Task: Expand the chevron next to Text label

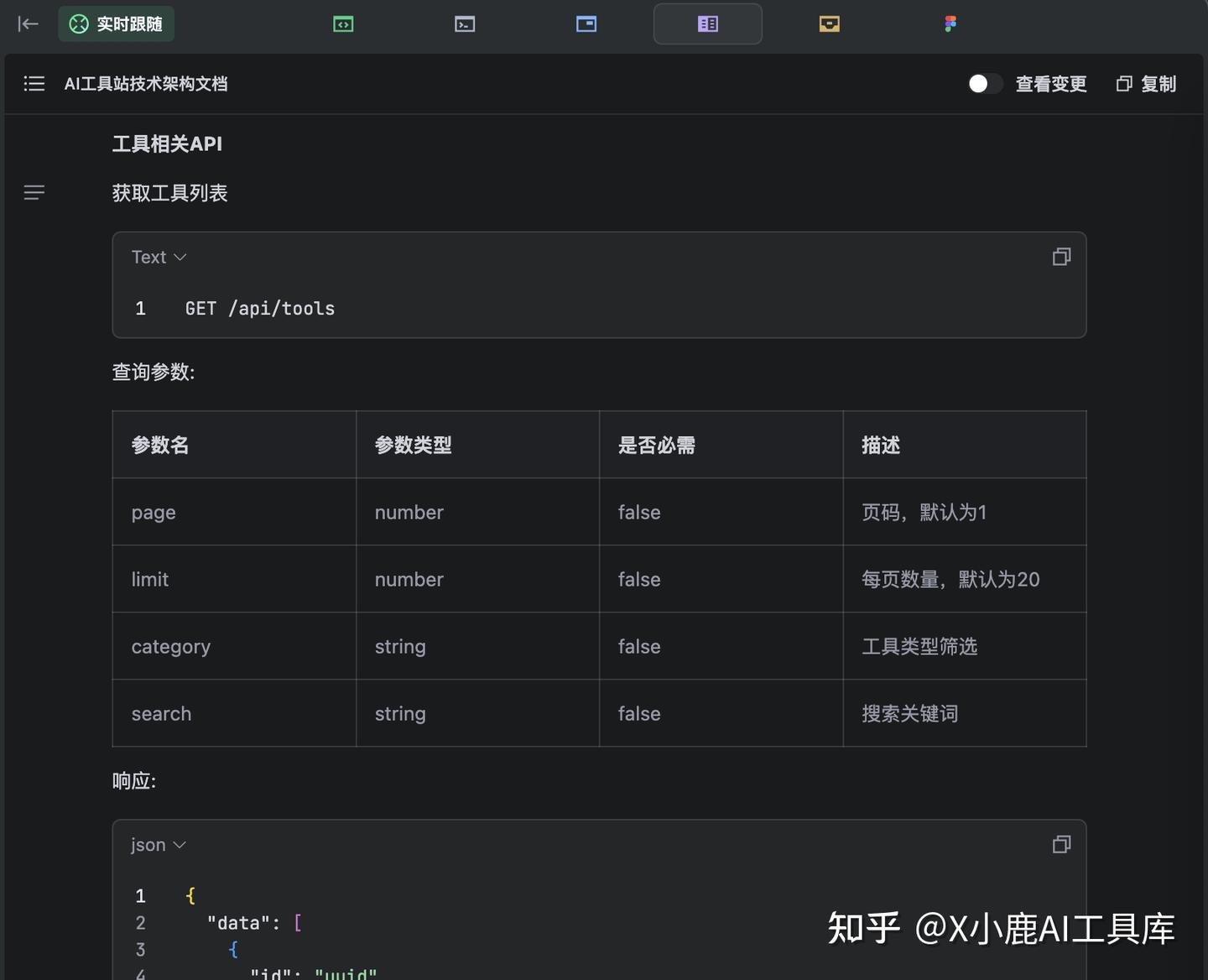Action: 179,258
